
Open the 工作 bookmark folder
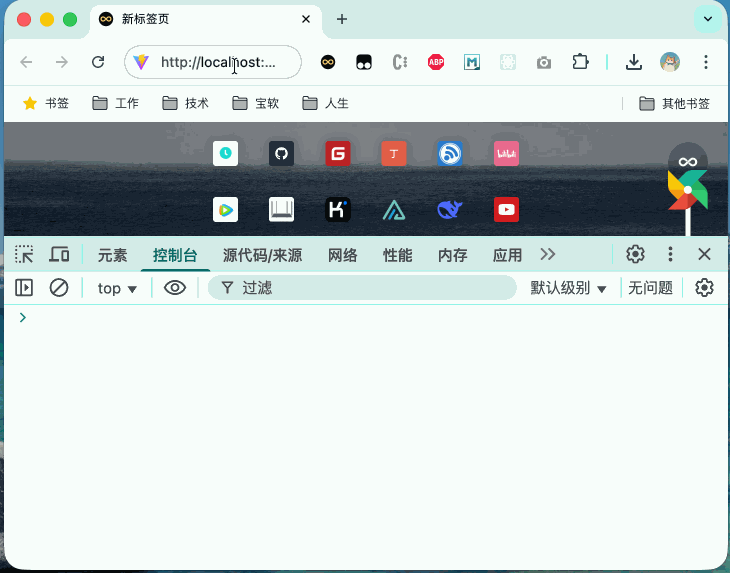coord(115,103)
